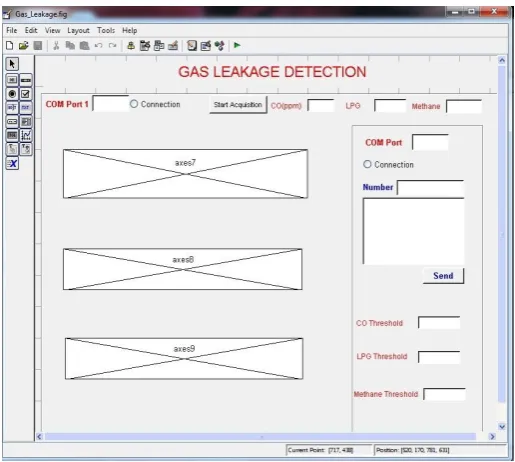Open the M-file Editor icon
Screen dimensions: 515x462
192,45
